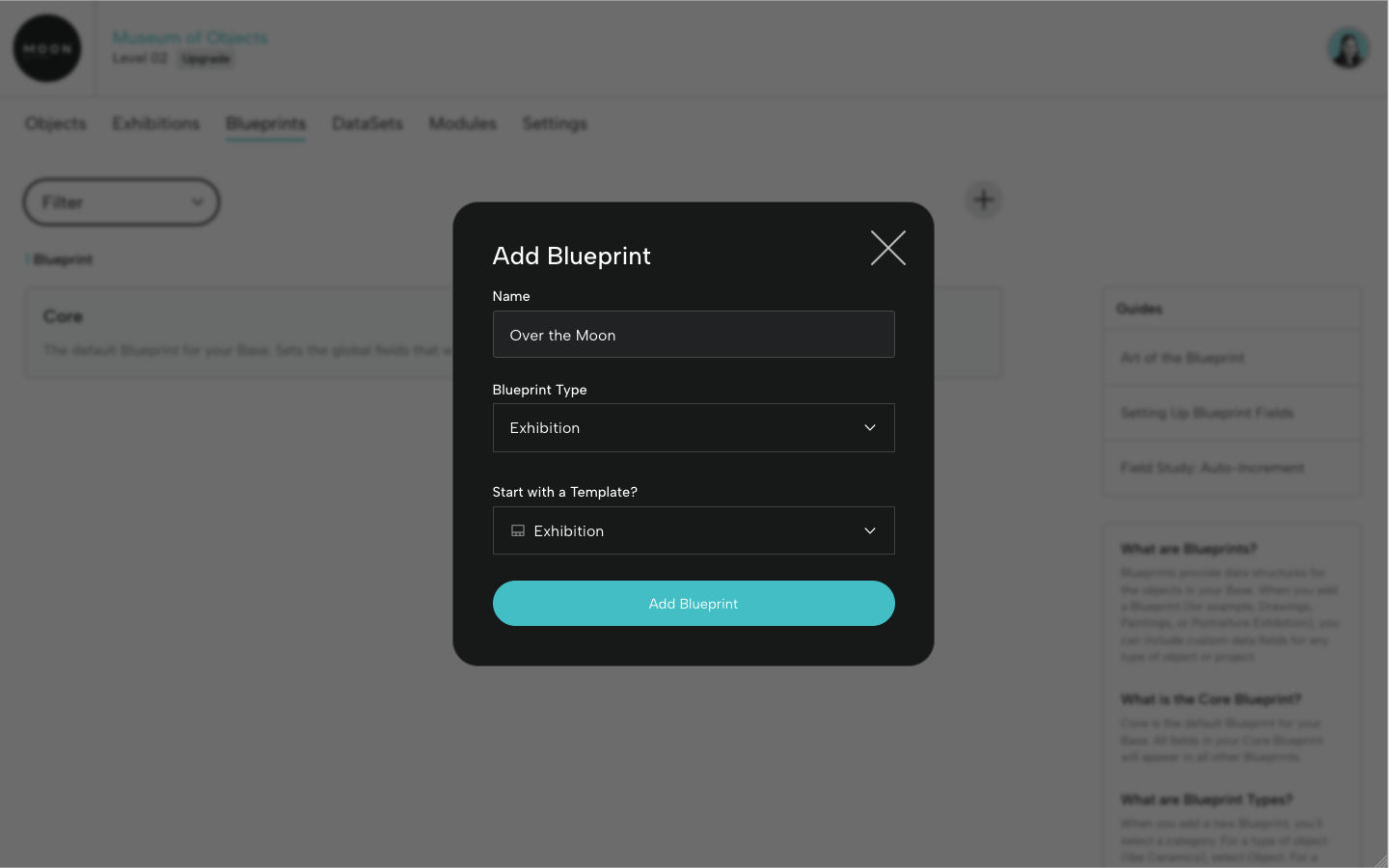Click the Name input containing Over the Moon

[694, 334]
